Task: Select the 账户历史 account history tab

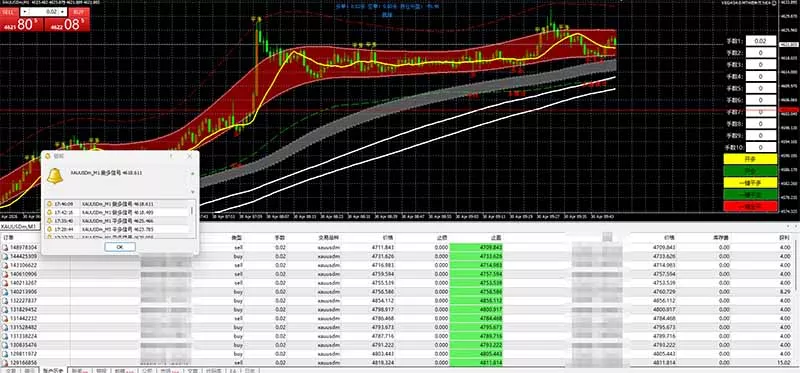Action: click(52, 370)
